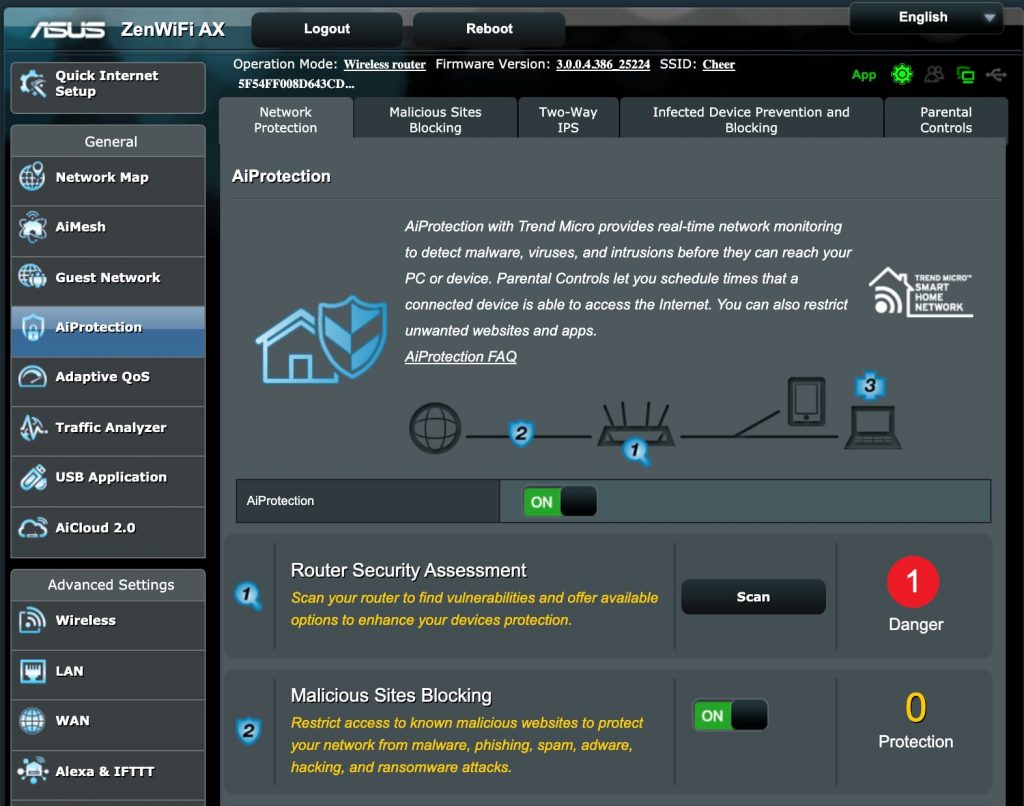Image resolution: width=1024 pixels, height=806 pixels.
Task: Click the numbered 1 magnifier on router diagram
Action: (x=635, y=451)
